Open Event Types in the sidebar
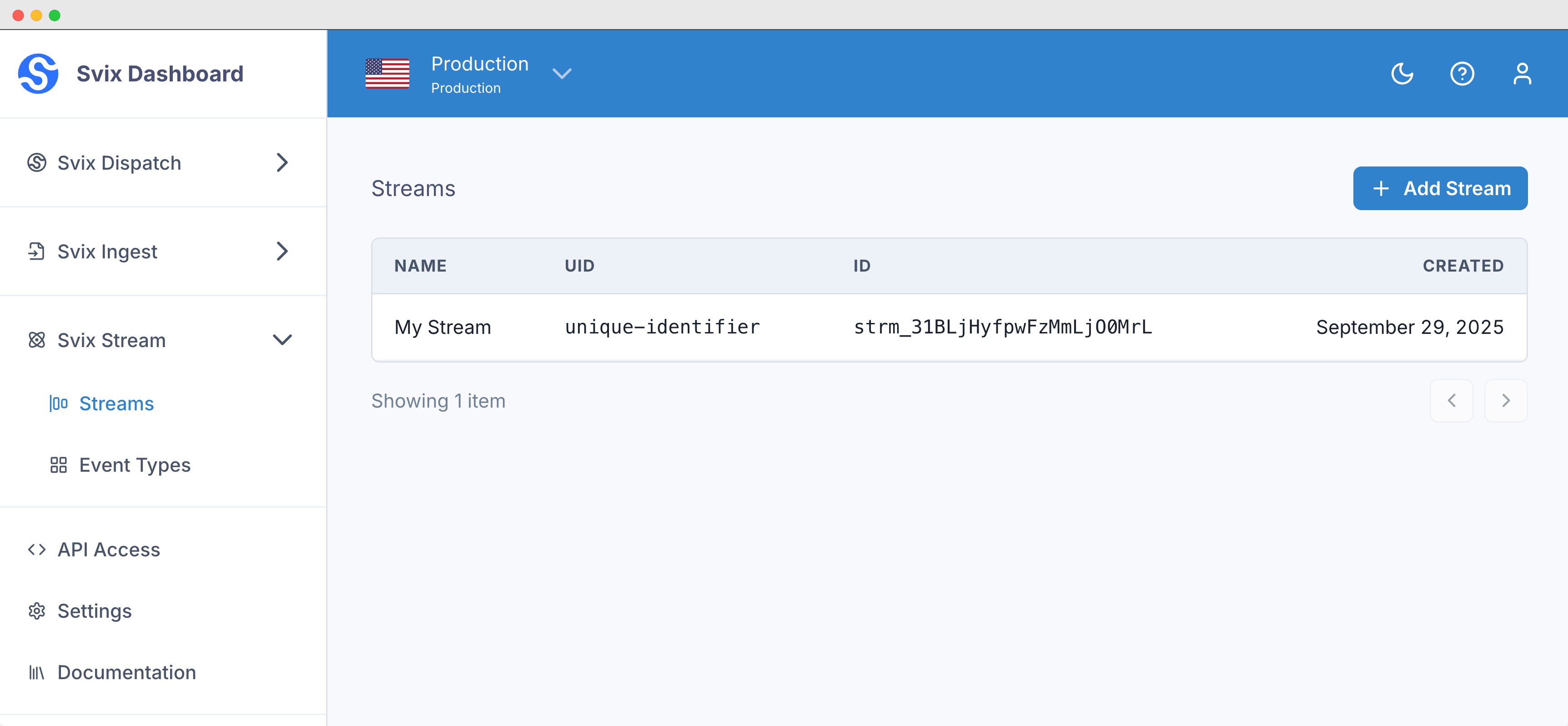 click(135, 465)
